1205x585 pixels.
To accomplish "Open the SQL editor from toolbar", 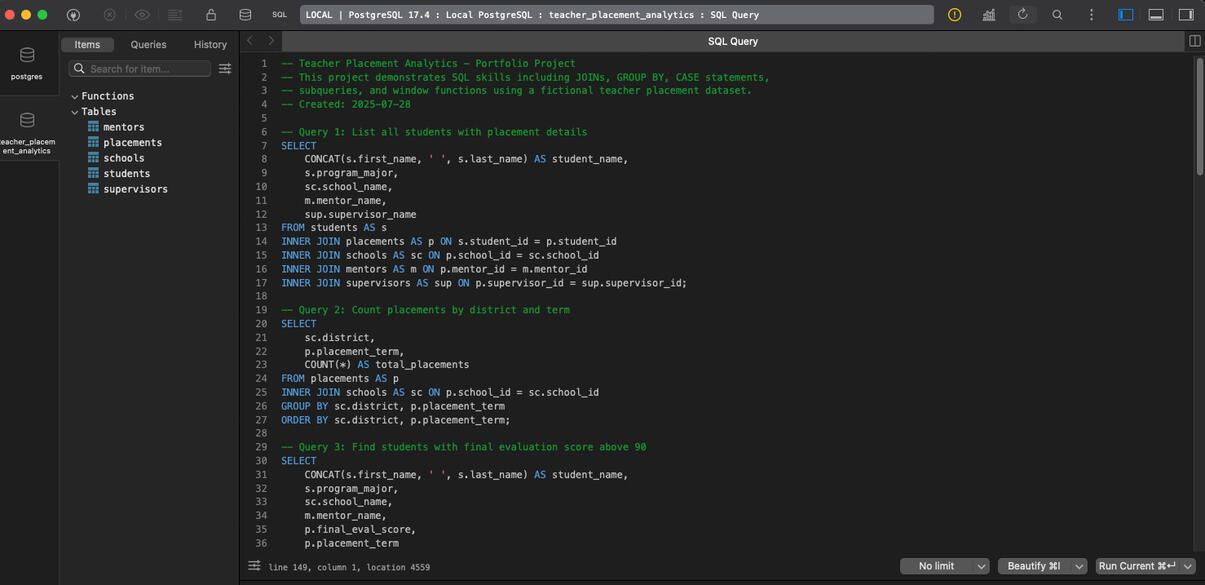I will coord(279,15).
